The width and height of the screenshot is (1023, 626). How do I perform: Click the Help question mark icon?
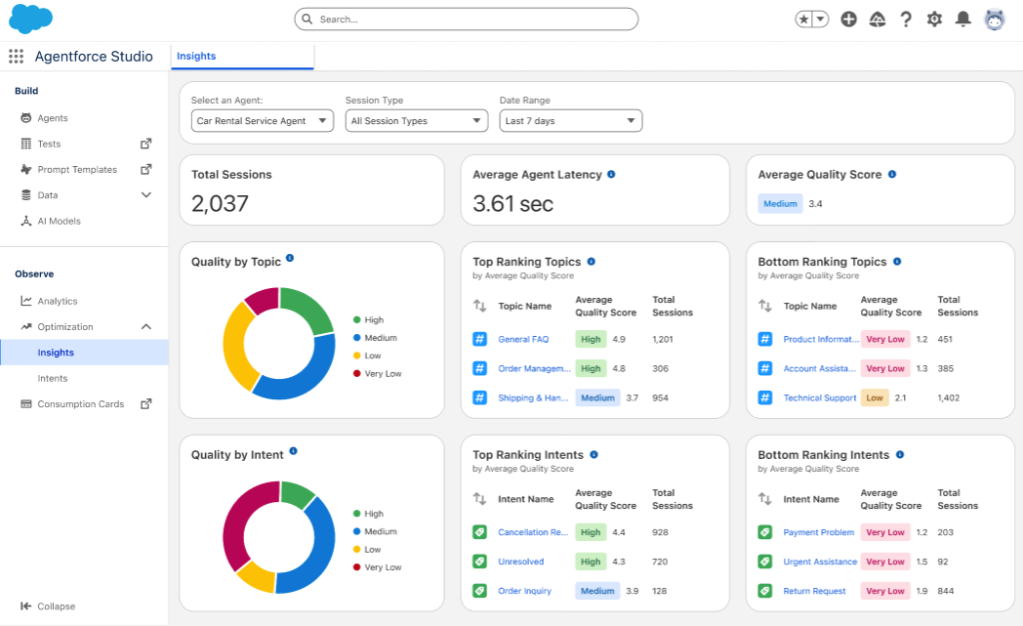pos(906,19)
